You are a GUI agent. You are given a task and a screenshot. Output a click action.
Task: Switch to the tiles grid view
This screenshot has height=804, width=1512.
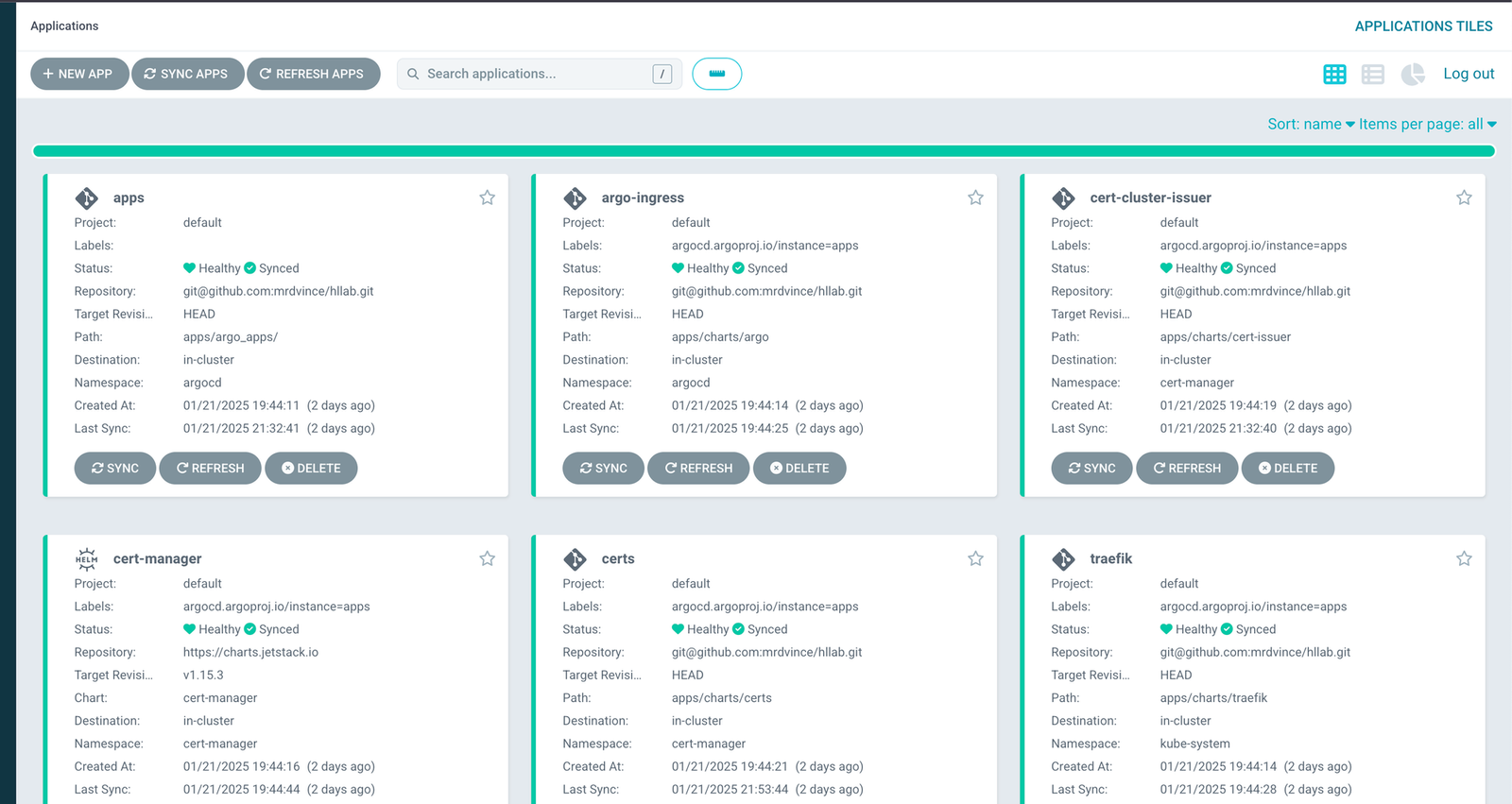1334,74
